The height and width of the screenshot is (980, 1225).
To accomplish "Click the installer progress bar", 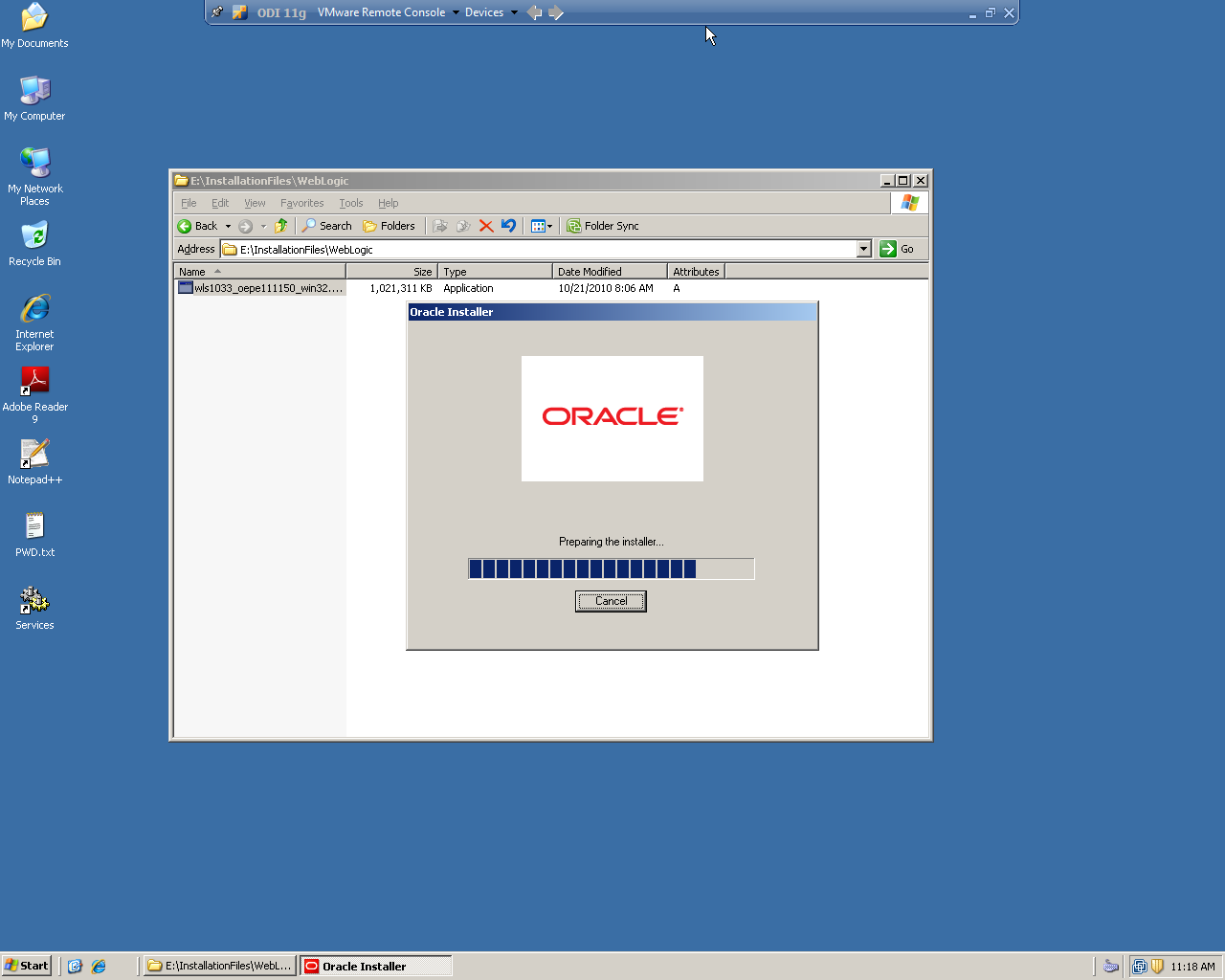I will click(x=611, y=569).
